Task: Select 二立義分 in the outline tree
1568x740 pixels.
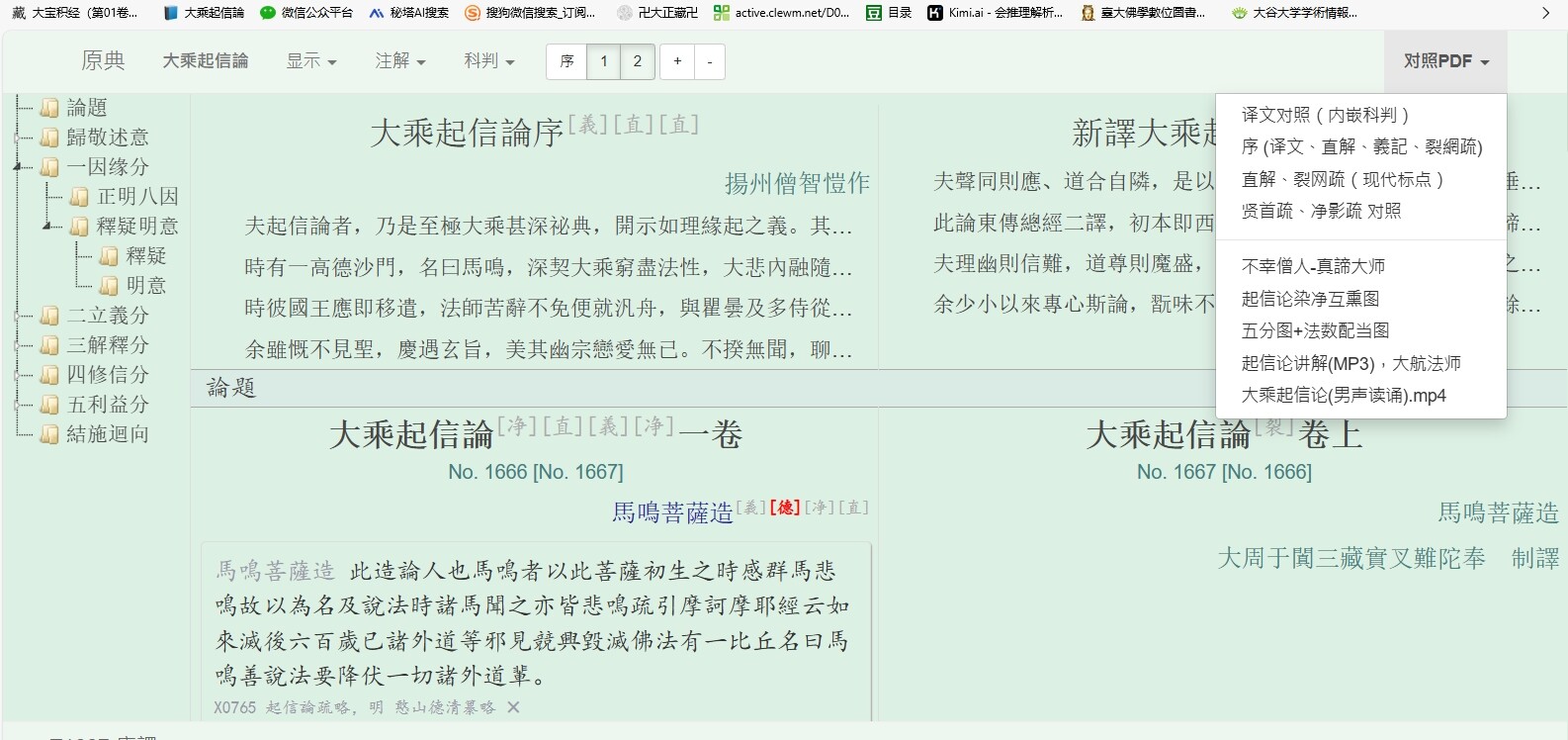Action: pyautogui.click(x=108, y=316)
